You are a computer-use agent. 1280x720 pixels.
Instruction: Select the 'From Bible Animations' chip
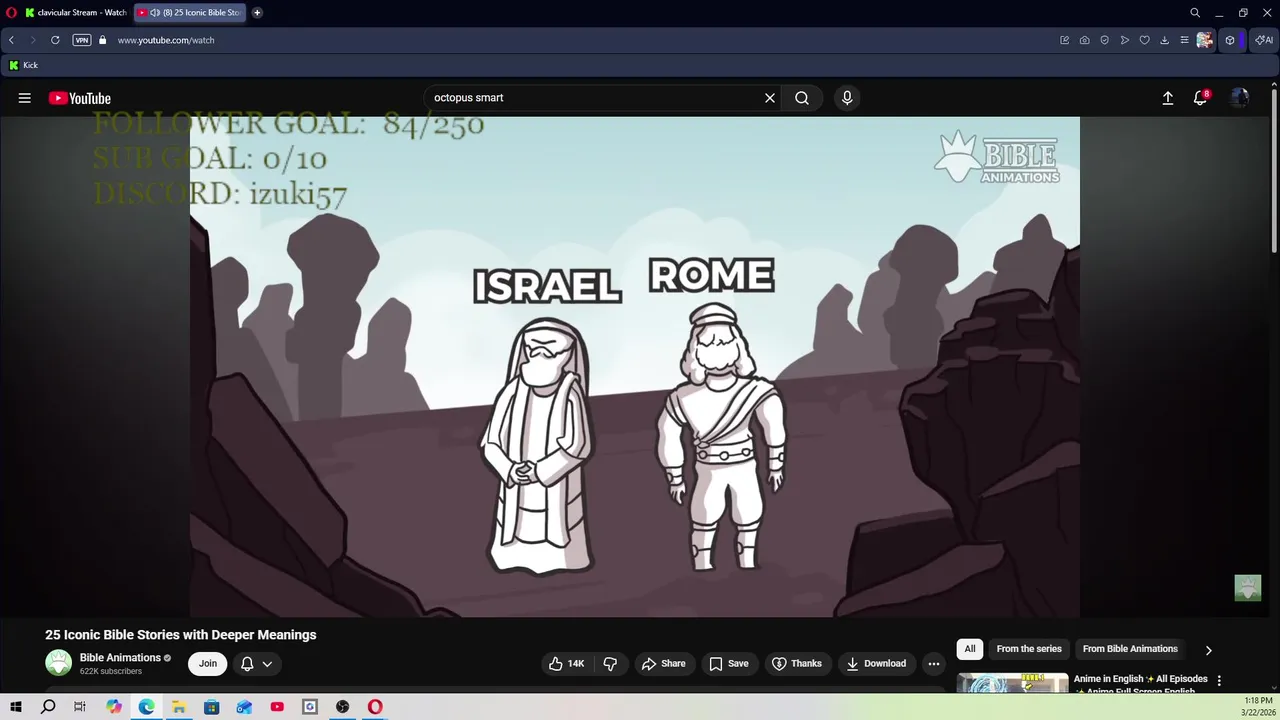(x=1130, y=649)
